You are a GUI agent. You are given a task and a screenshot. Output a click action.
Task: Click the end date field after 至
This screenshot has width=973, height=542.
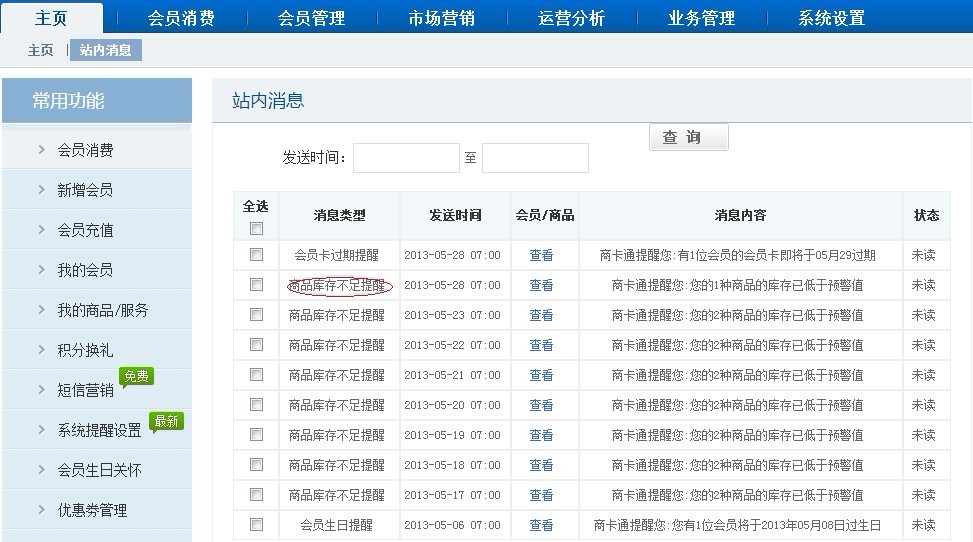(535, 158)
